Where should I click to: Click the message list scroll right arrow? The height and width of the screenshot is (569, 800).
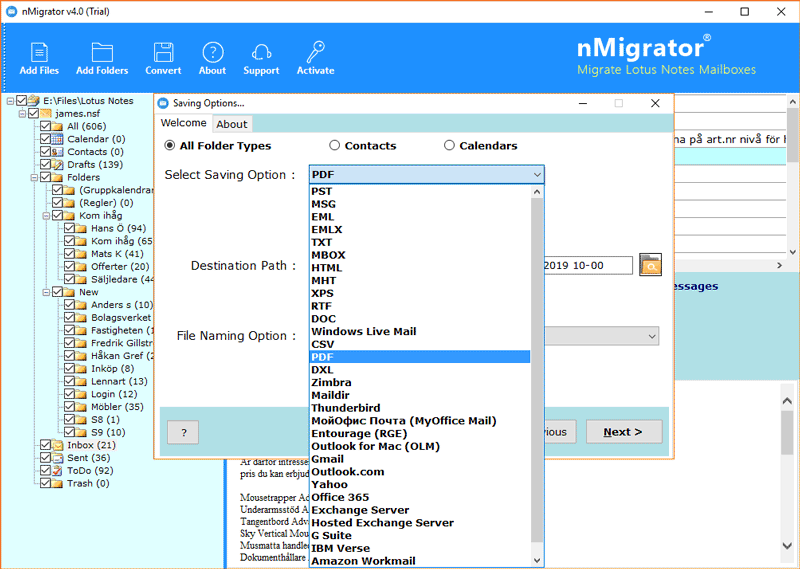pyautogui.click(x=779, y=265)
